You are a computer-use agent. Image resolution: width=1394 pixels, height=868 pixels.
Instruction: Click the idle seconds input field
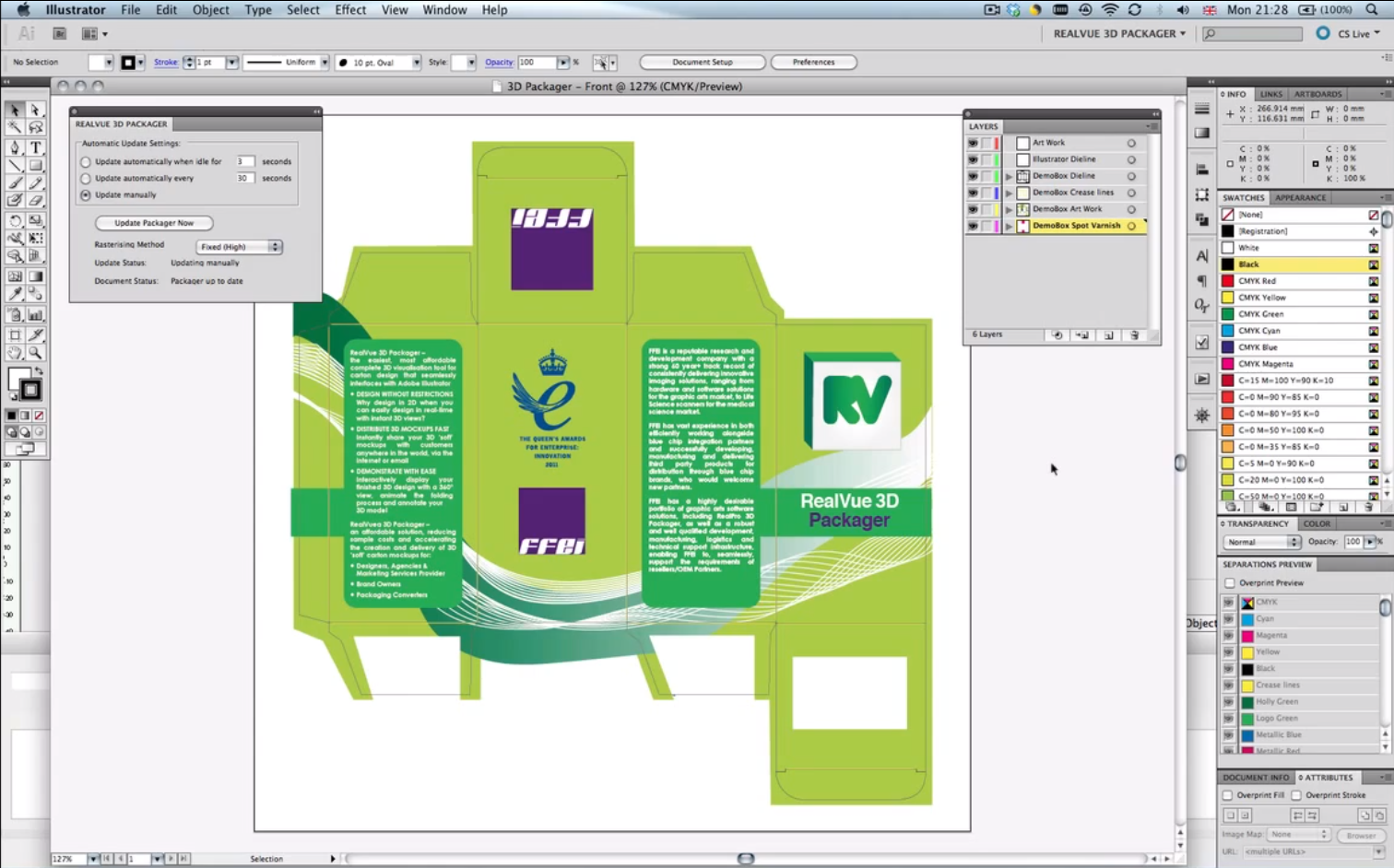245,162
